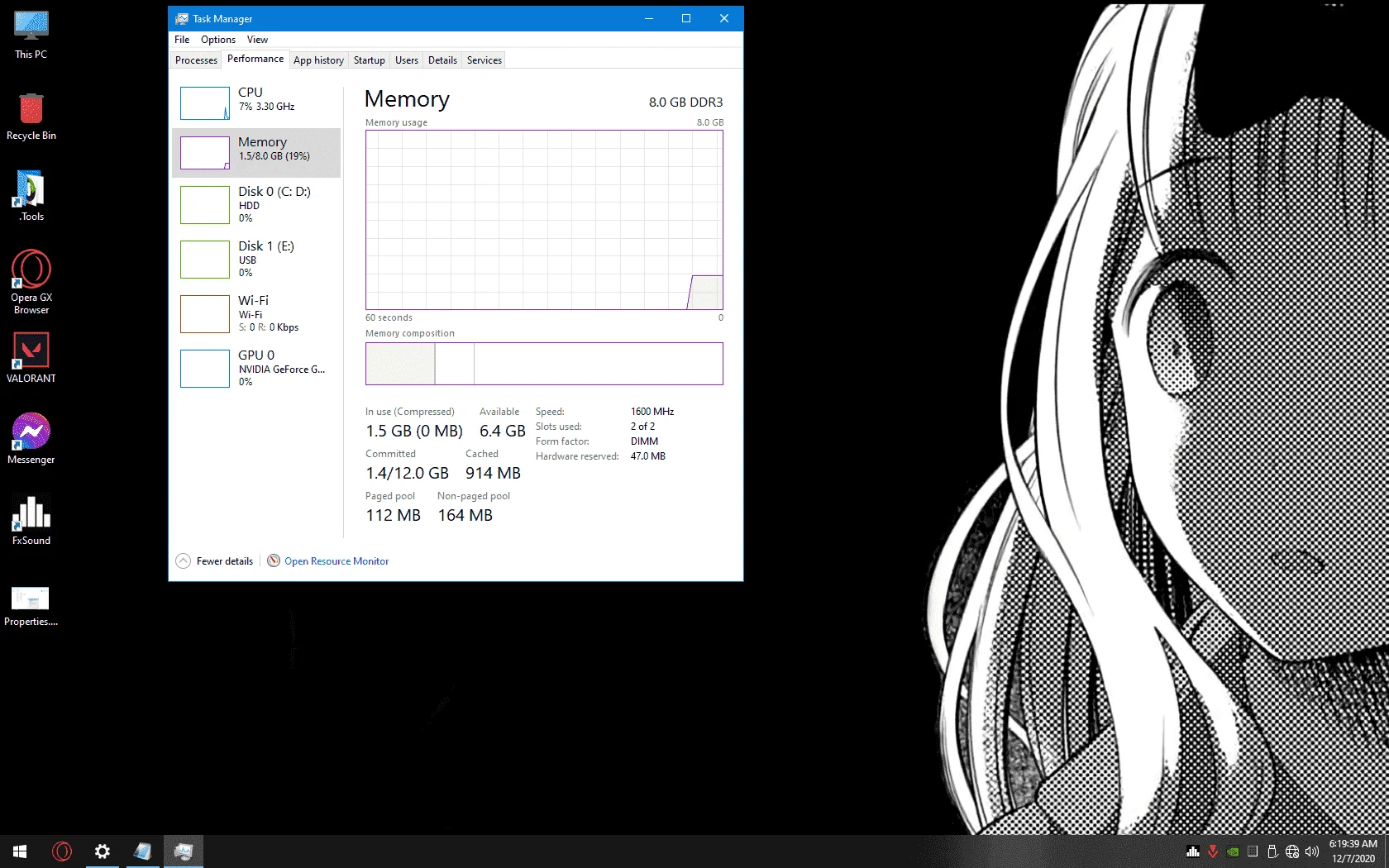This screenshot has width=1389, height=868.
Task: Select GPU 0 NVIDIA GeForce item
Action: [256, 368]
